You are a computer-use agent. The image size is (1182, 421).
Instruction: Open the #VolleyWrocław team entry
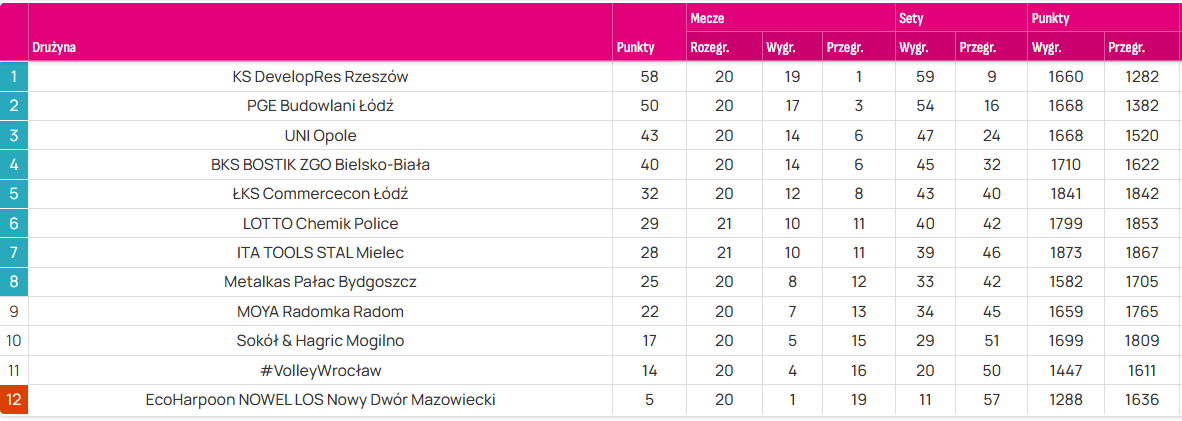pos(320,371)
